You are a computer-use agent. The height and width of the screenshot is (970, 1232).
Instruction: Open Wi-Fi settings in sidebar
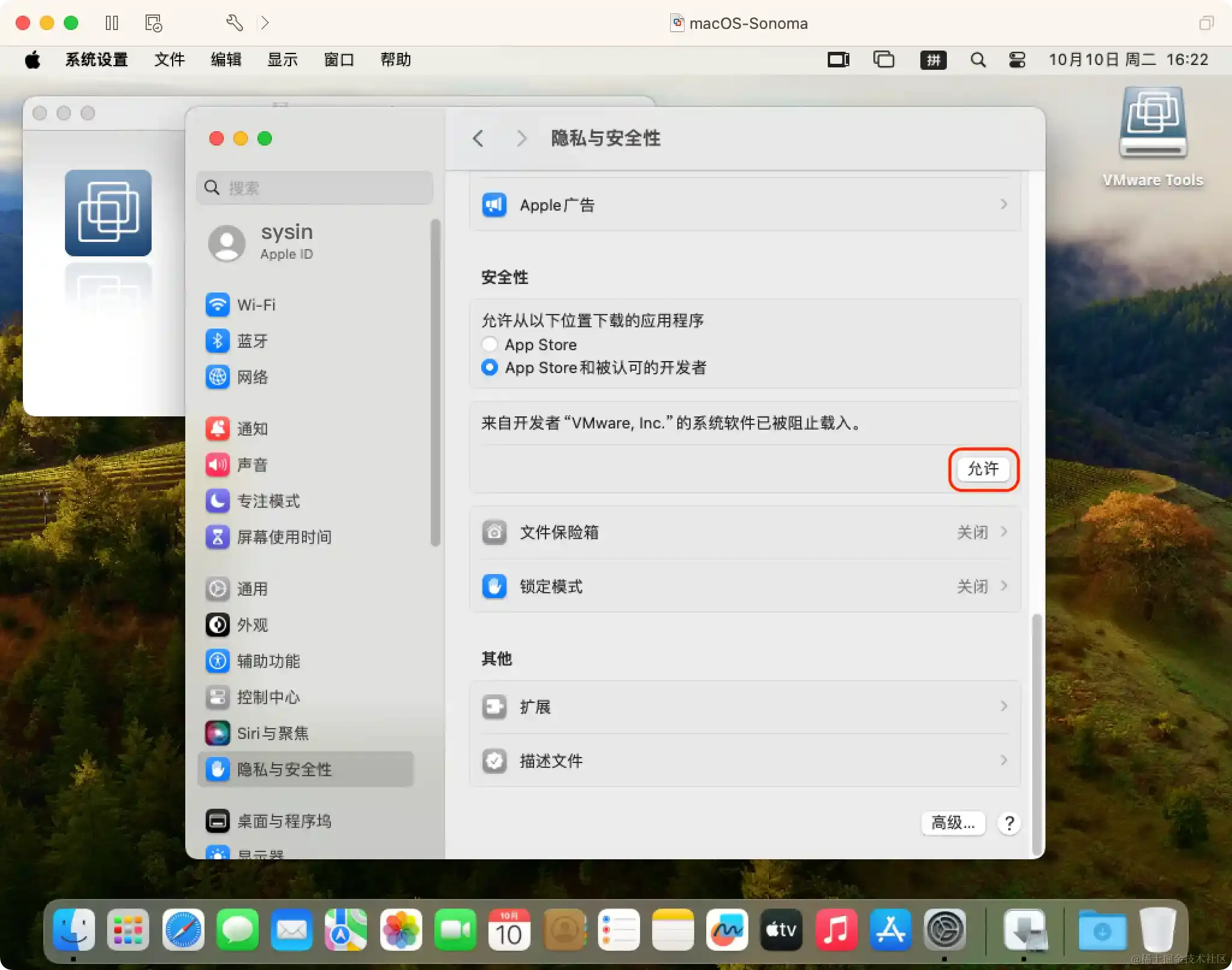point(255,305)
